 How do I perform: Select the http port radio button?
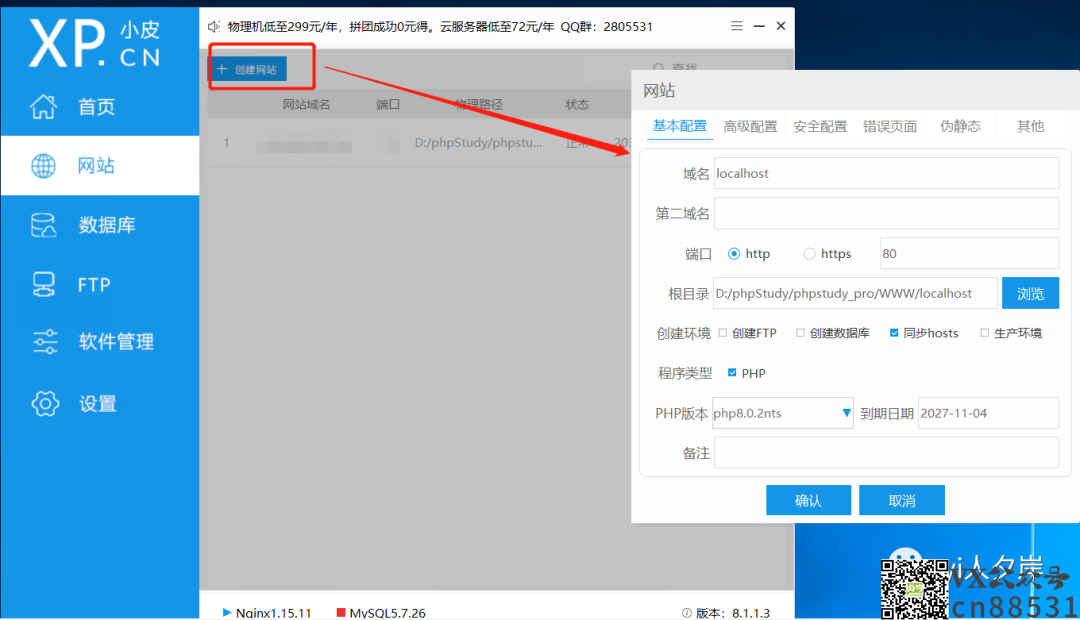point(734,254)
